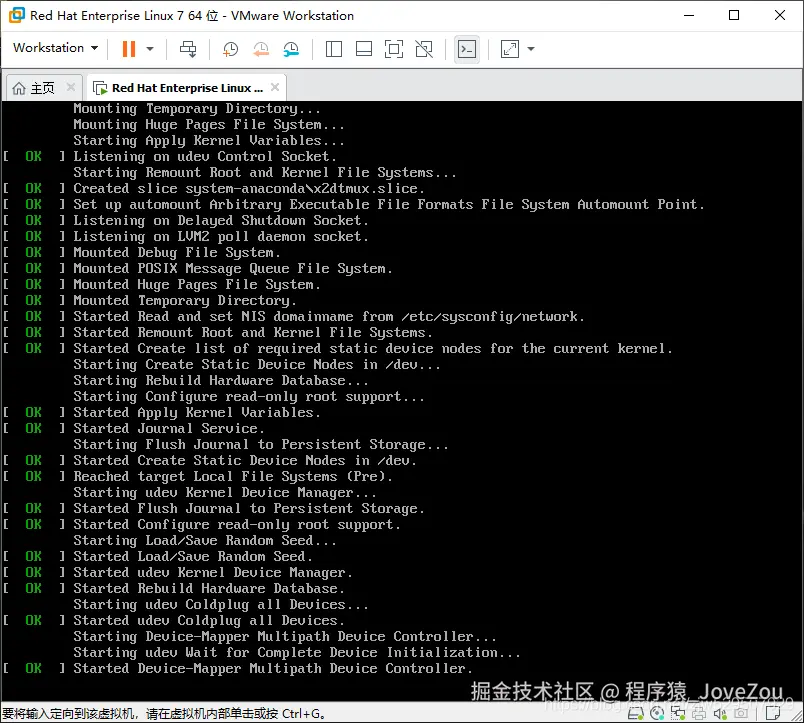The image size is (804, 723).
Task: Click the sound card status icon
Action: 720,713
